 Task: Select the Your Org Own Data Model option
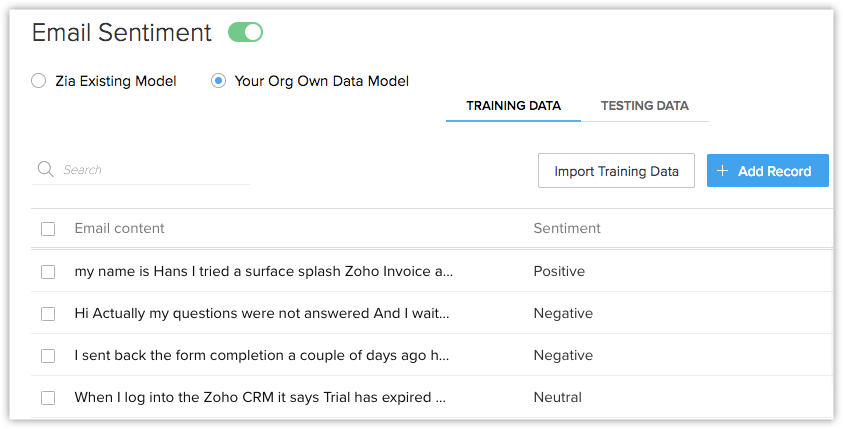[x=218, y=81]
